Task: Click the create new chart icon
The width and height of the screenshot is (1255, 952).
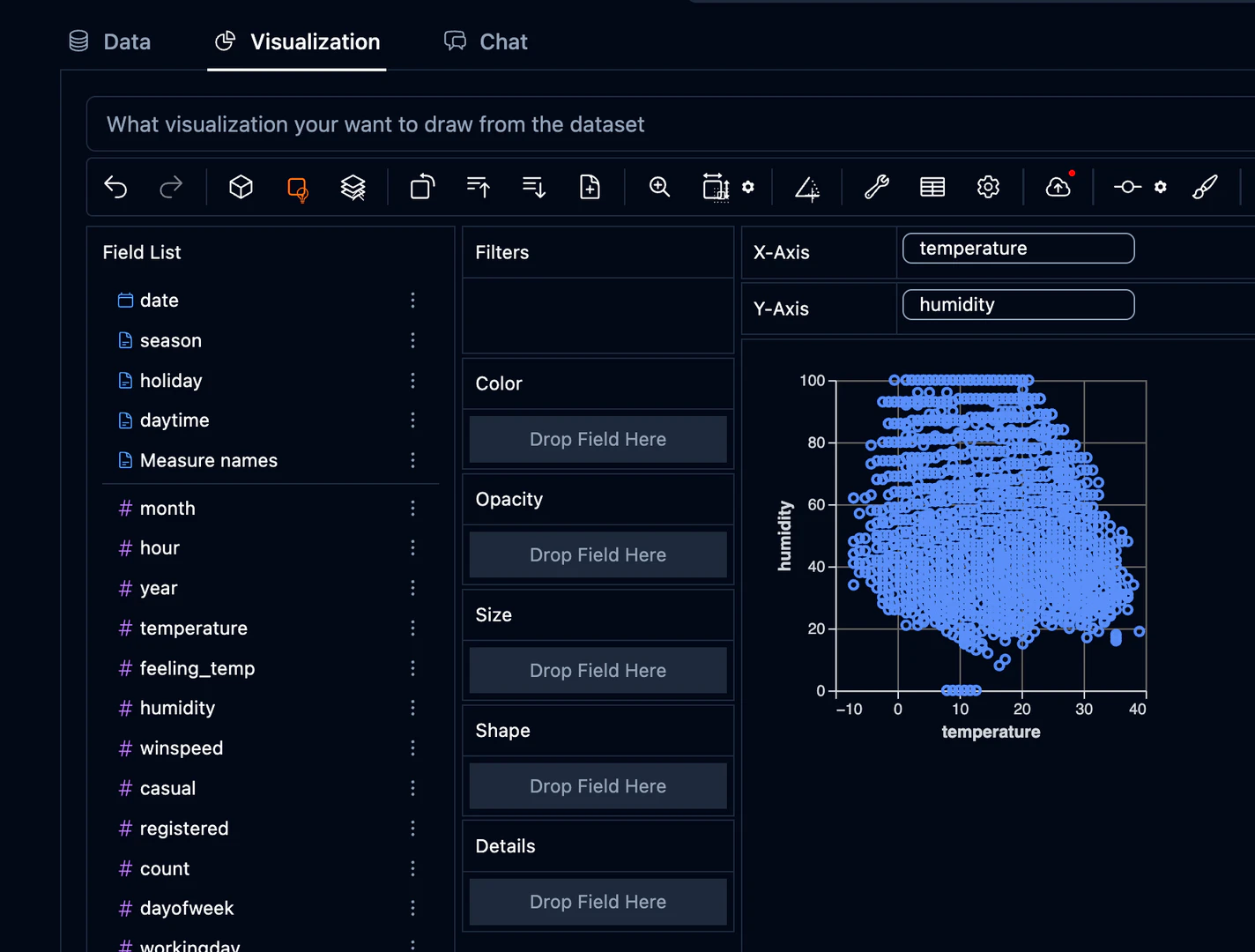Action: click(x=590, y=187)
